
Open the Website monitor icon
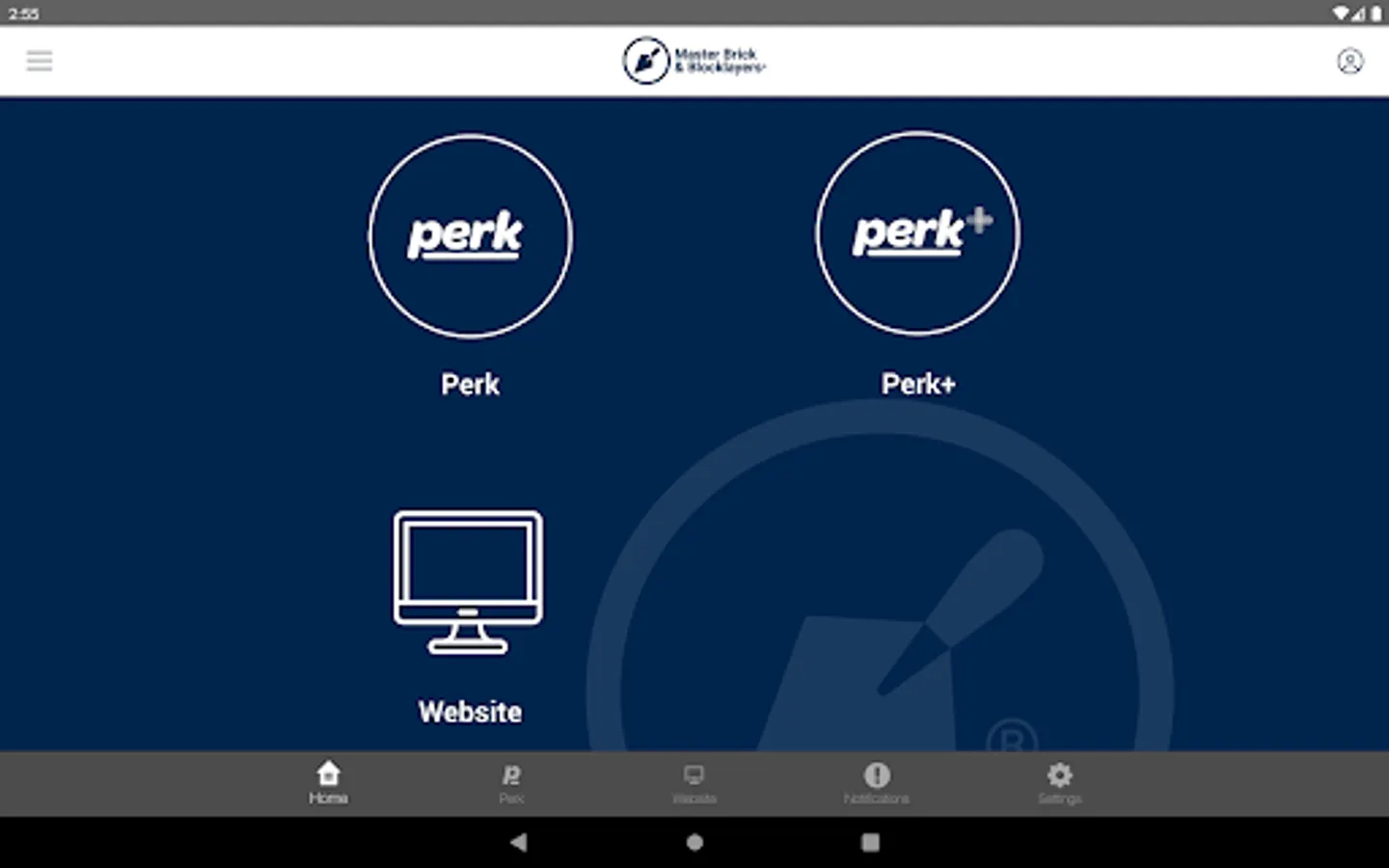(x=468, y=583)
